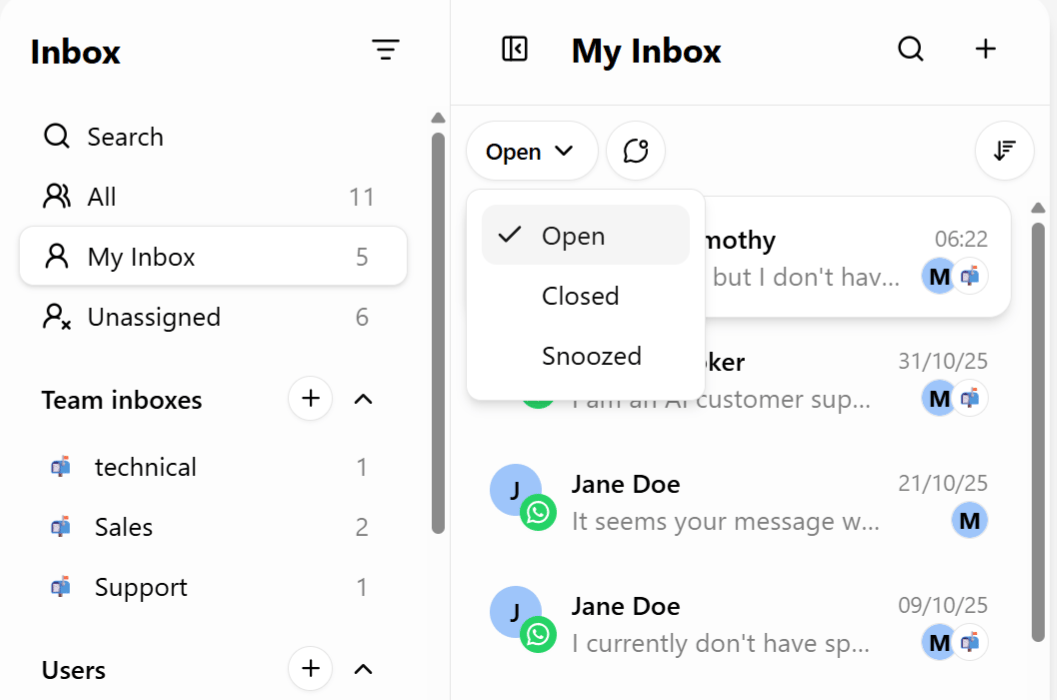The width and height of the screenshot is (1057, 700).
Task: Click WhatsApp badge on 09/10/25 Jane Doe
Action: coord(538,635)
